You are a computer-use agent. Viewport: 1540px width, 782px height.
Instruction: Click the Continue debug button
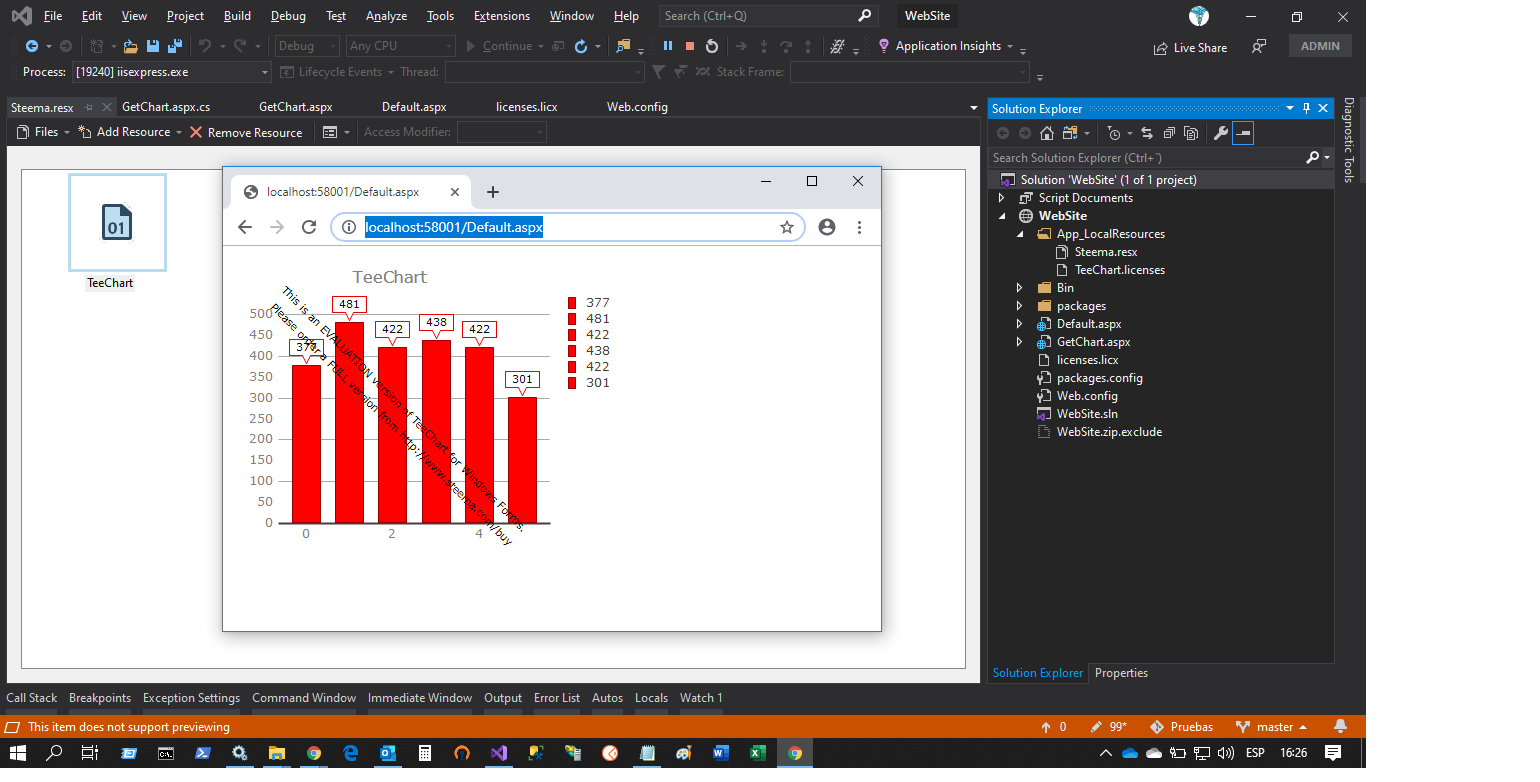(500, 46)
